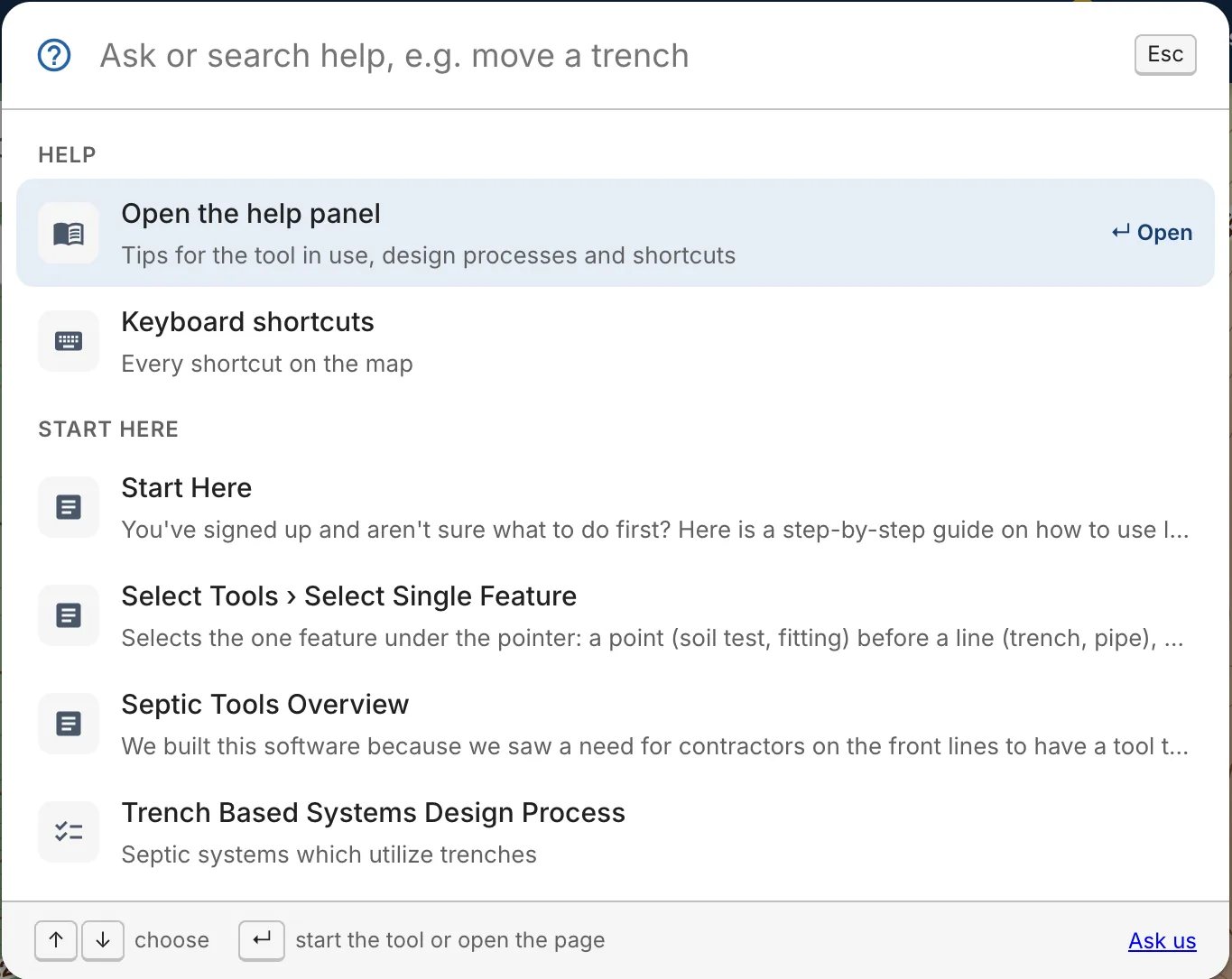Click the 'choose' hint label
The height and width of the screenshot is (979, 1232).
(x=171, y=940)
